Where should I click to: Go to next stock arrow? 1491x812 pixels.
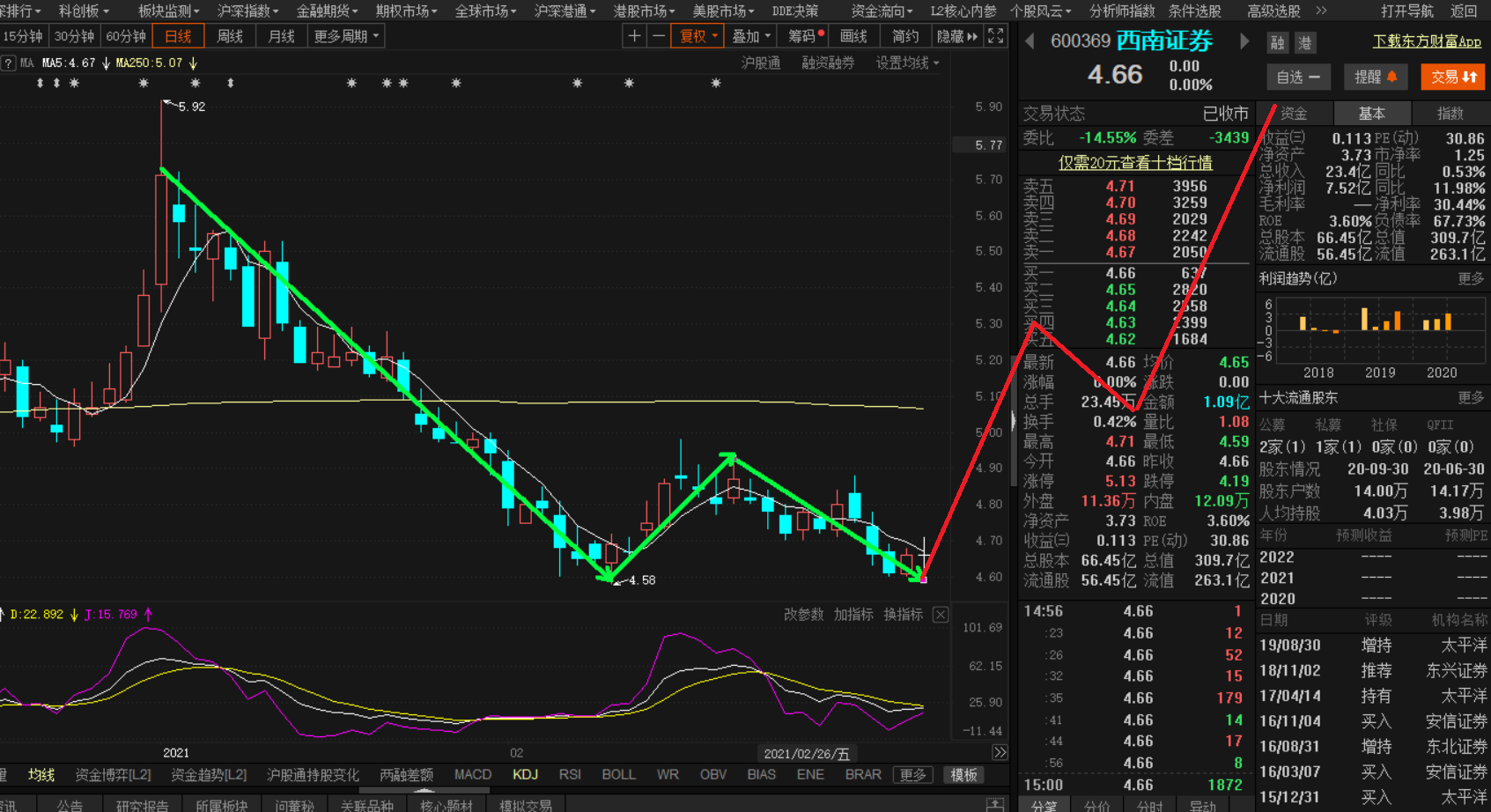(x=1244, y=41)
